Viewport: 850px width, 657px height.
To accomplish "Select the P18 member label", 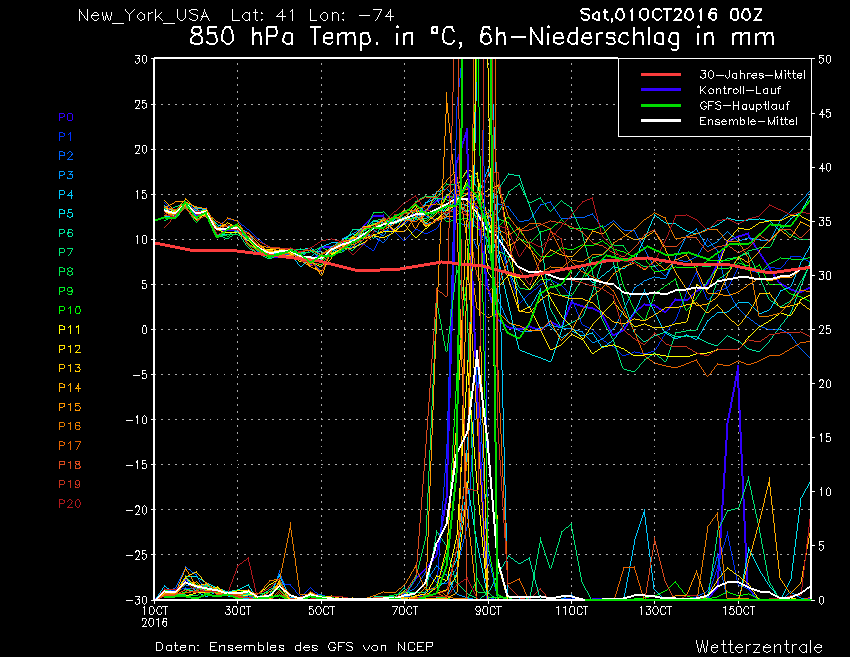I will (70, 465).
